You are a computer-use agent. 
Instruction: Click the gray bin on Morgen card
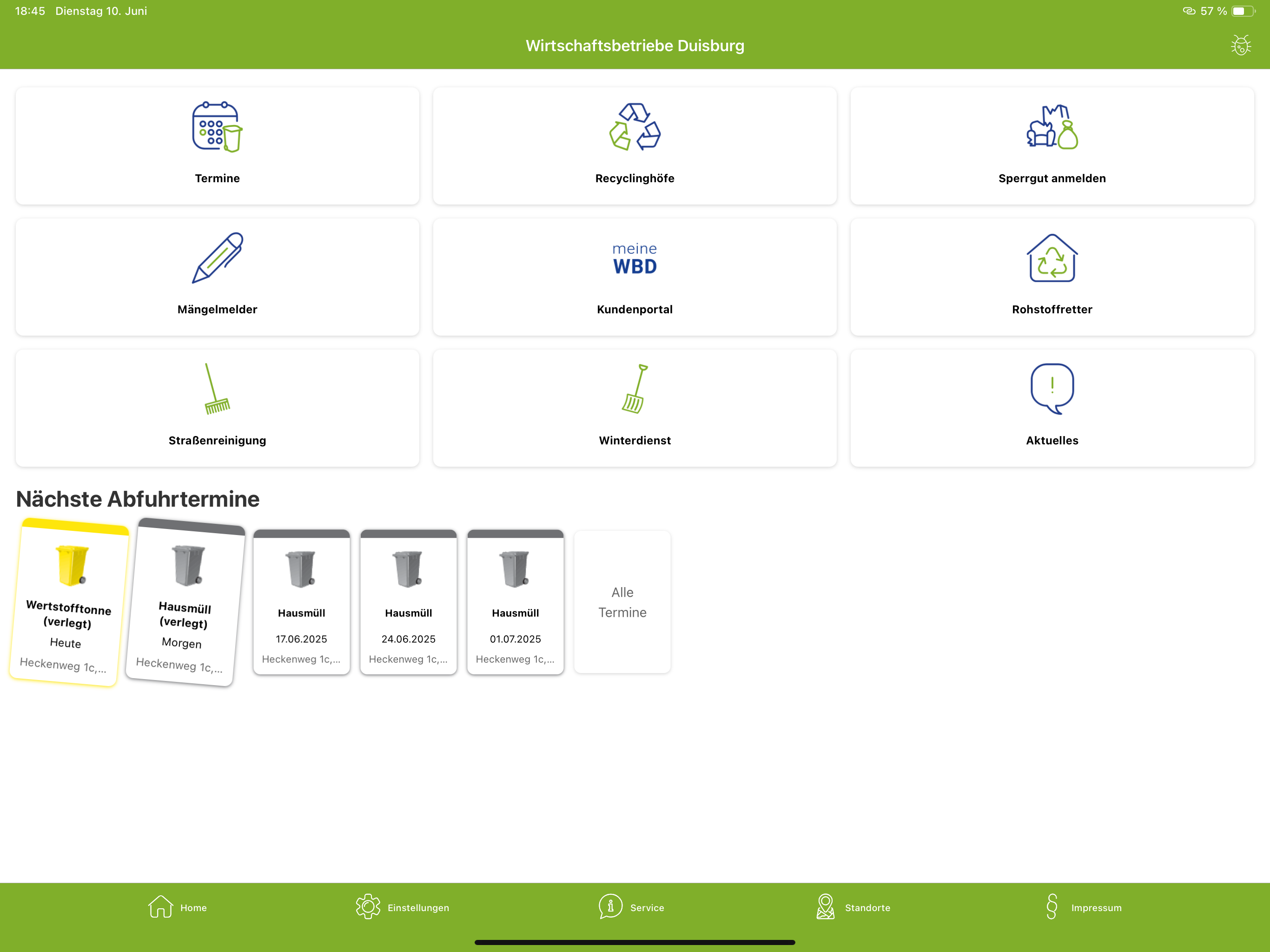point(188,565)
